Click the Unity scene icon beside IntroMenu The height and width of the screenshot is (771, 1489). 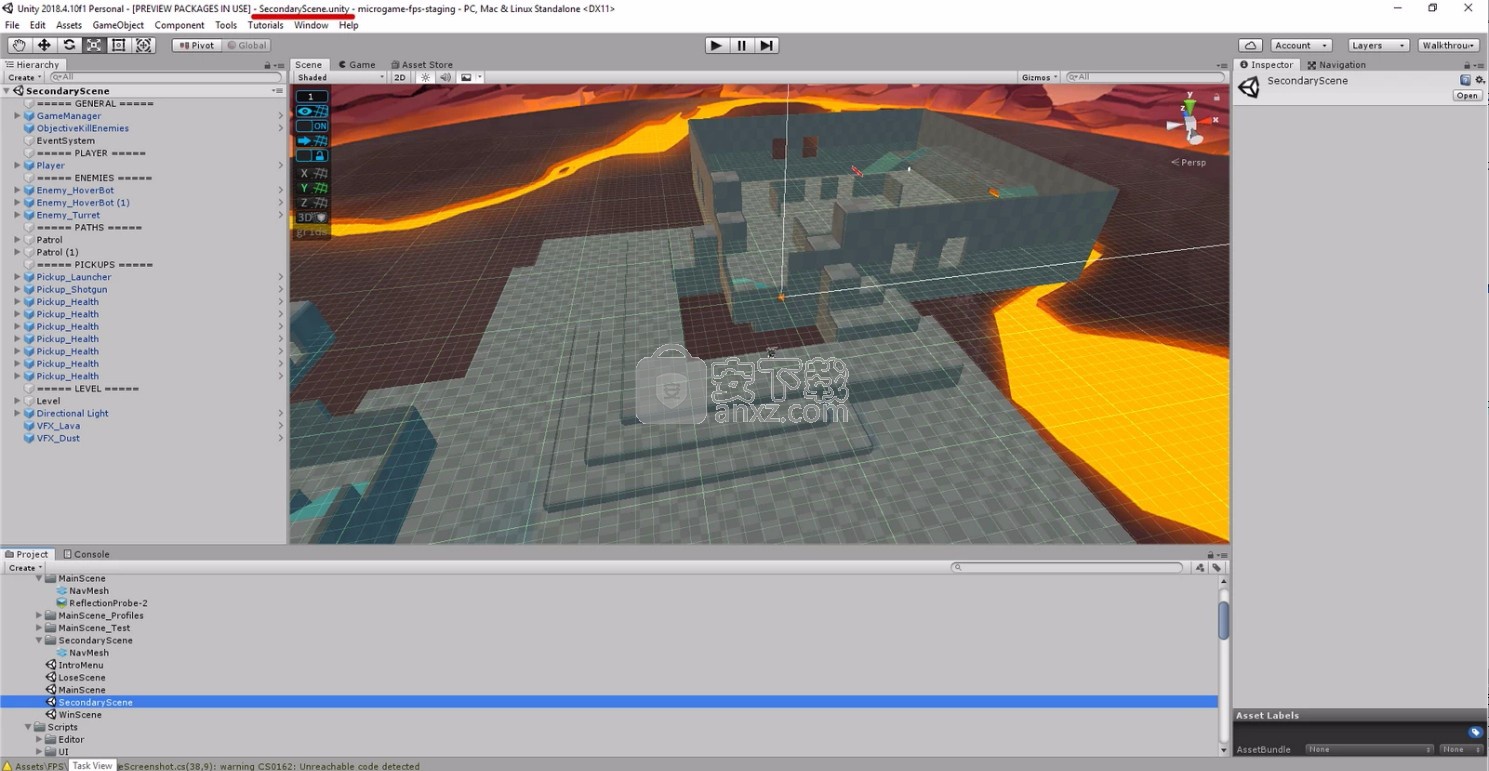tap(51, 665)
